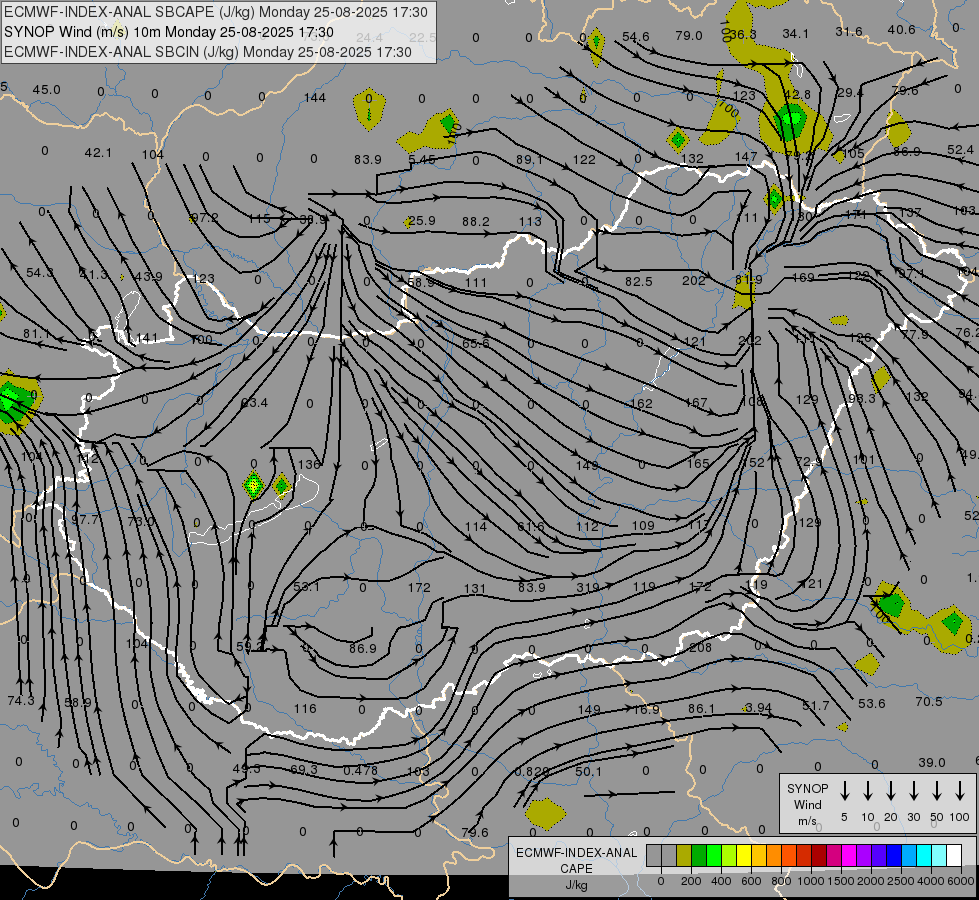Click the 20 m/s wind arrow in legend
Viewport: 979px width, 900px height.
pos(890,791)
